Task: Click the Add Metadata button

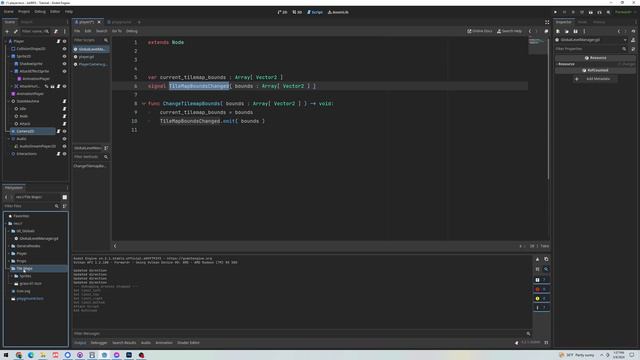Action: [595, 79]
